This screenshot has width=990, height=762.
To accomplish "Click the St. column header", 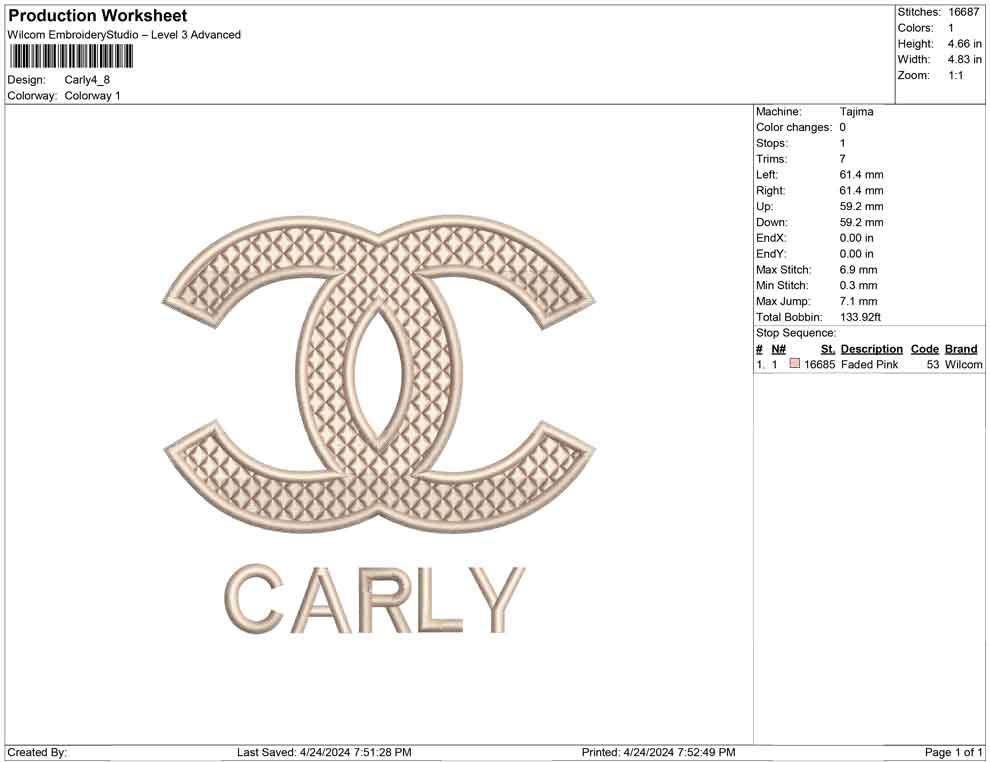I will (826, 349).
